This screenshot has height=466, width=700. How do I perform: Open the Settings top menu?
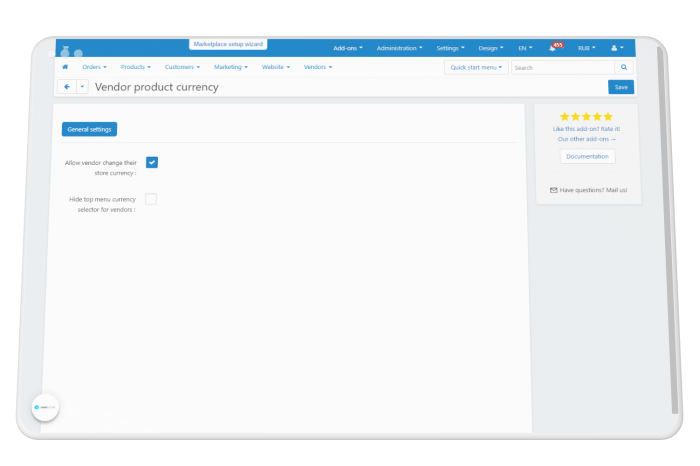click(450, 48)
